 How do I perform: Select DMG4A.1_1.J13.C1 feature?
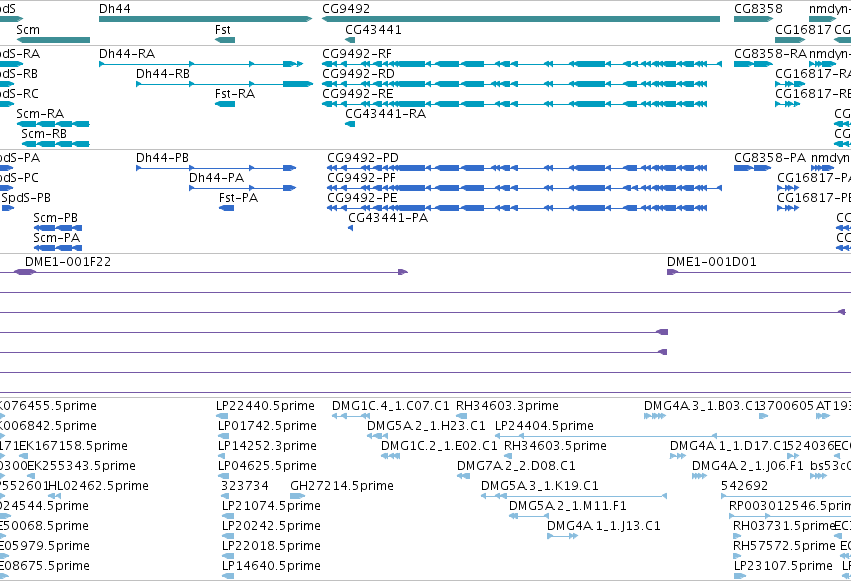pos(563,537)
